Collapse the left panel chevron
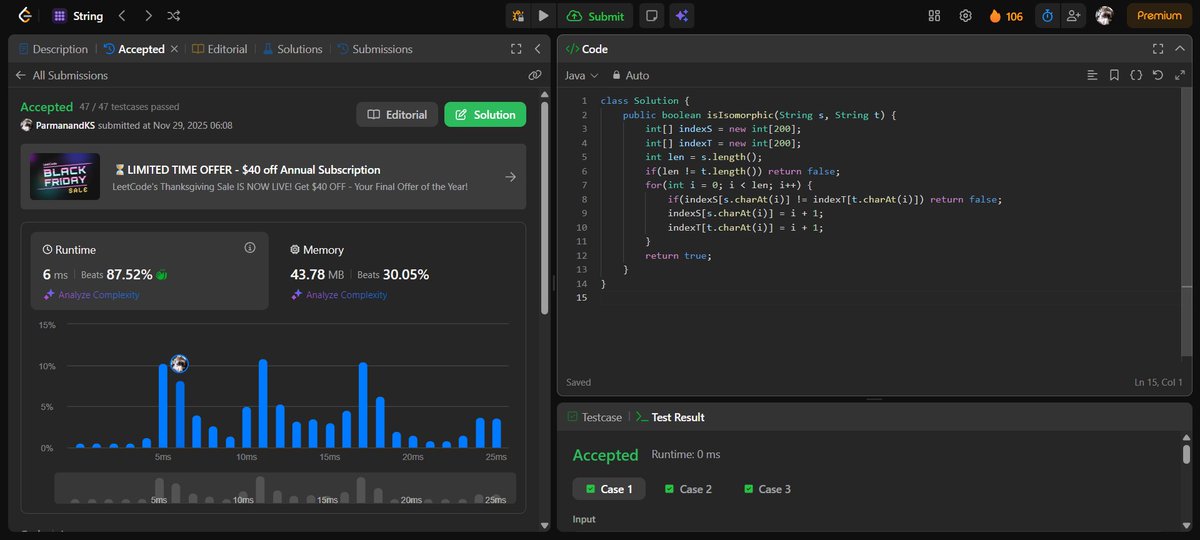The image size is (1200, 540). (x=537, y=49)
